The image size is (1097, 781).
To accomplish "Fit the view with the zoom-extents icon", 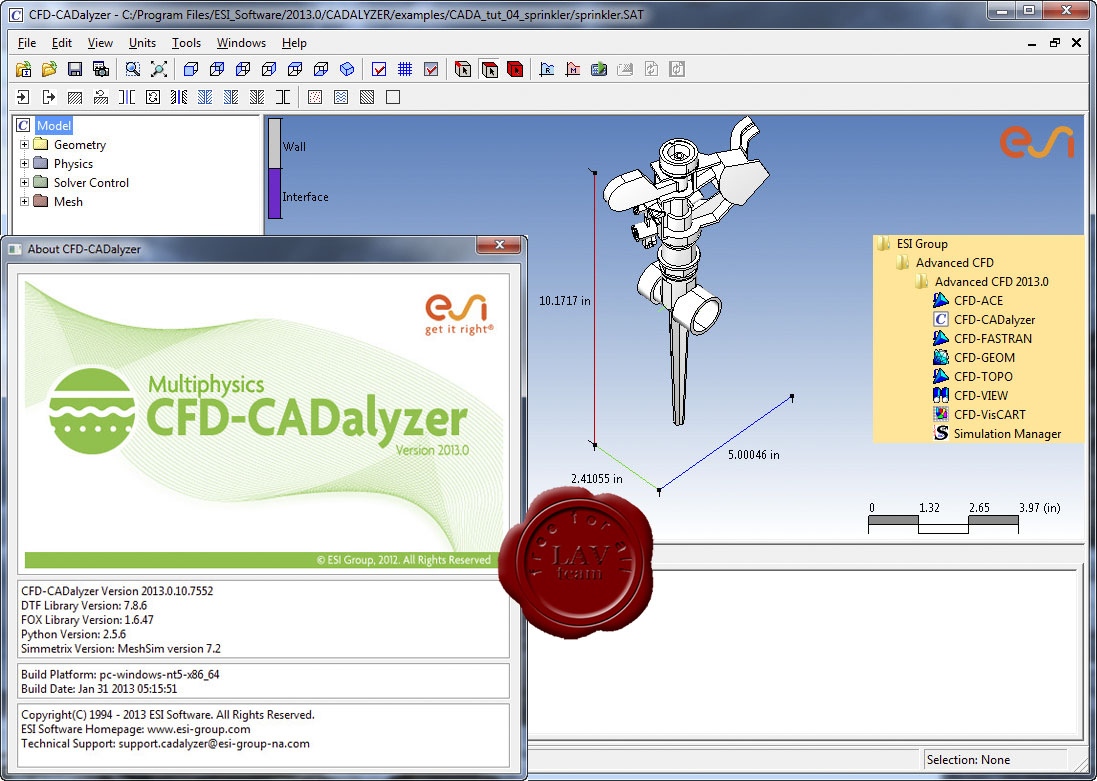I will pos(159,69).
